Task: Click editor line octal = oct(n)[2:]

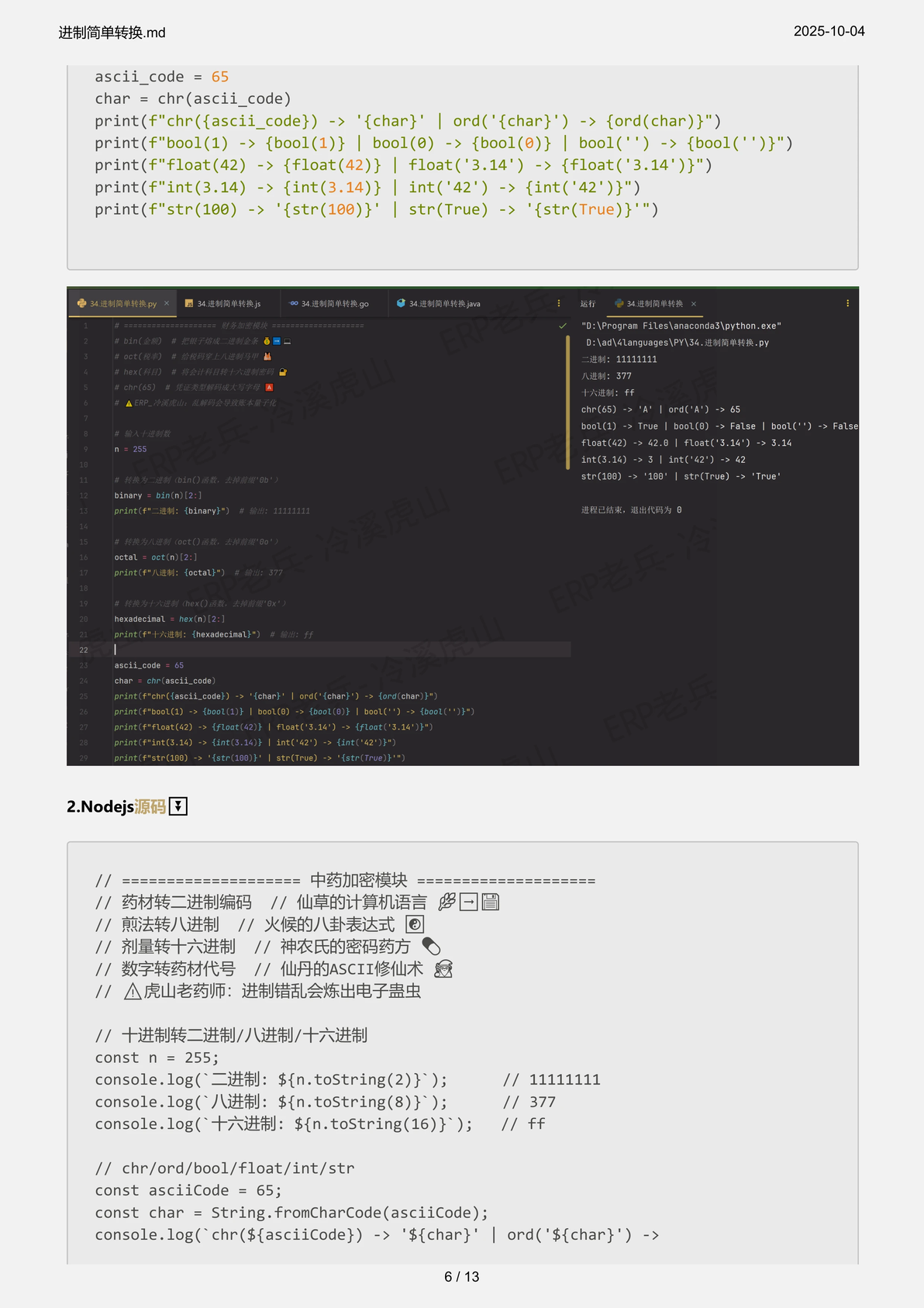Action: click(x=156, y=557)
